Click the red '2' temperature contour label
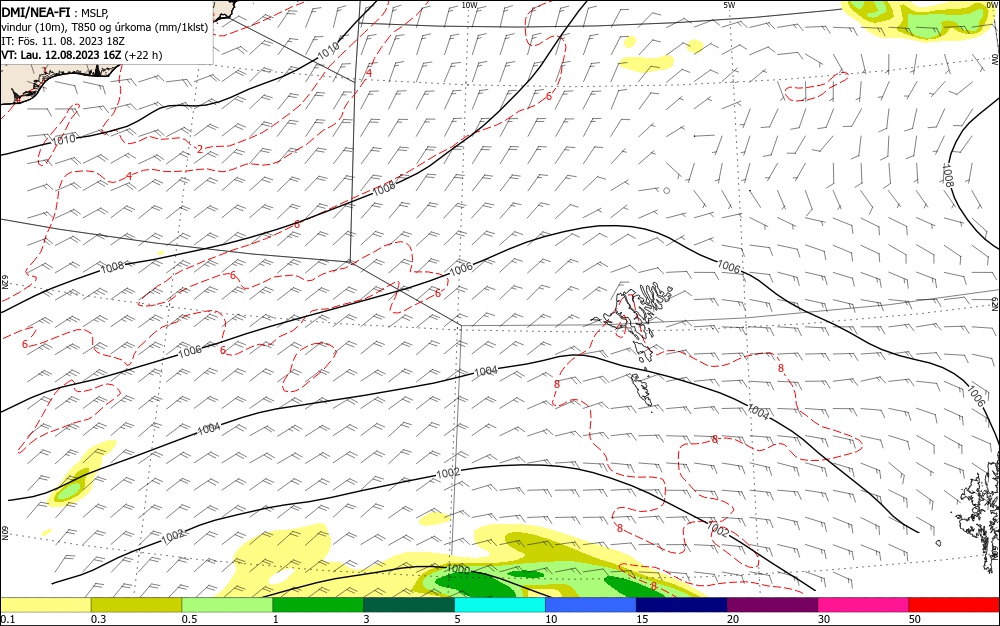Image resolution: width=1000 pixels, height=626 pixels. [x=200, y=149]
